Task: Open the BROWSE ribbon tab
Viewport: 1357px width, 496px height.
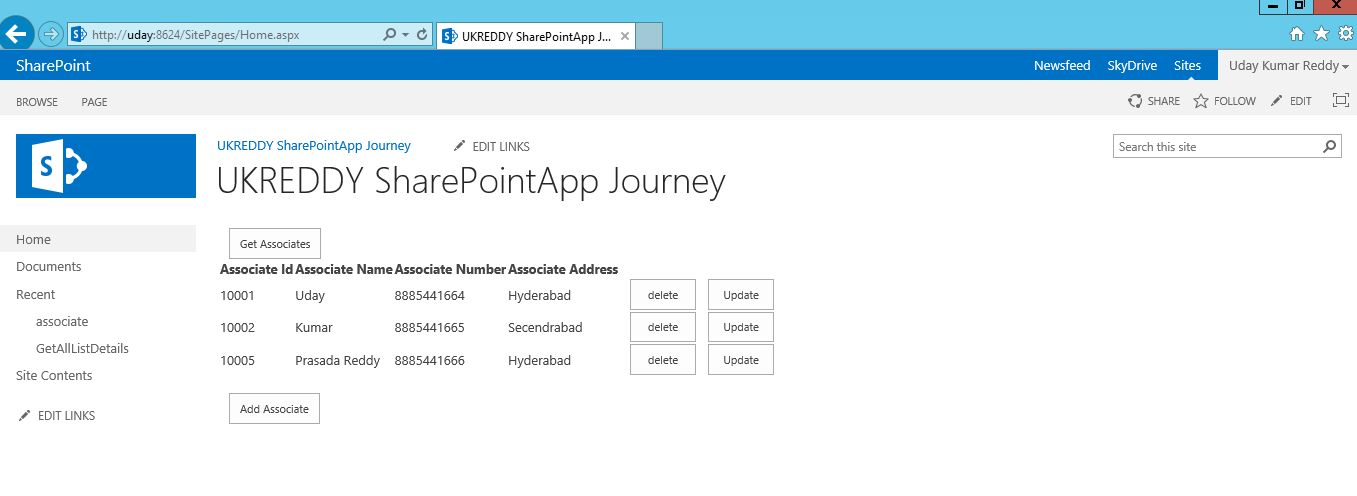Action: coord(37,102)
